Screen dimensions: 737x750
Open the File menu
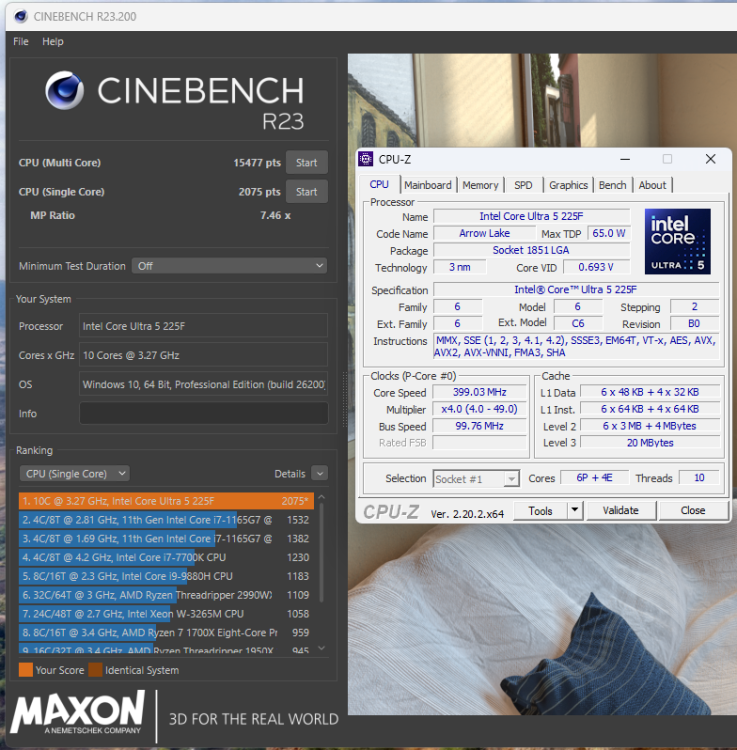click(x=21, y=42)
